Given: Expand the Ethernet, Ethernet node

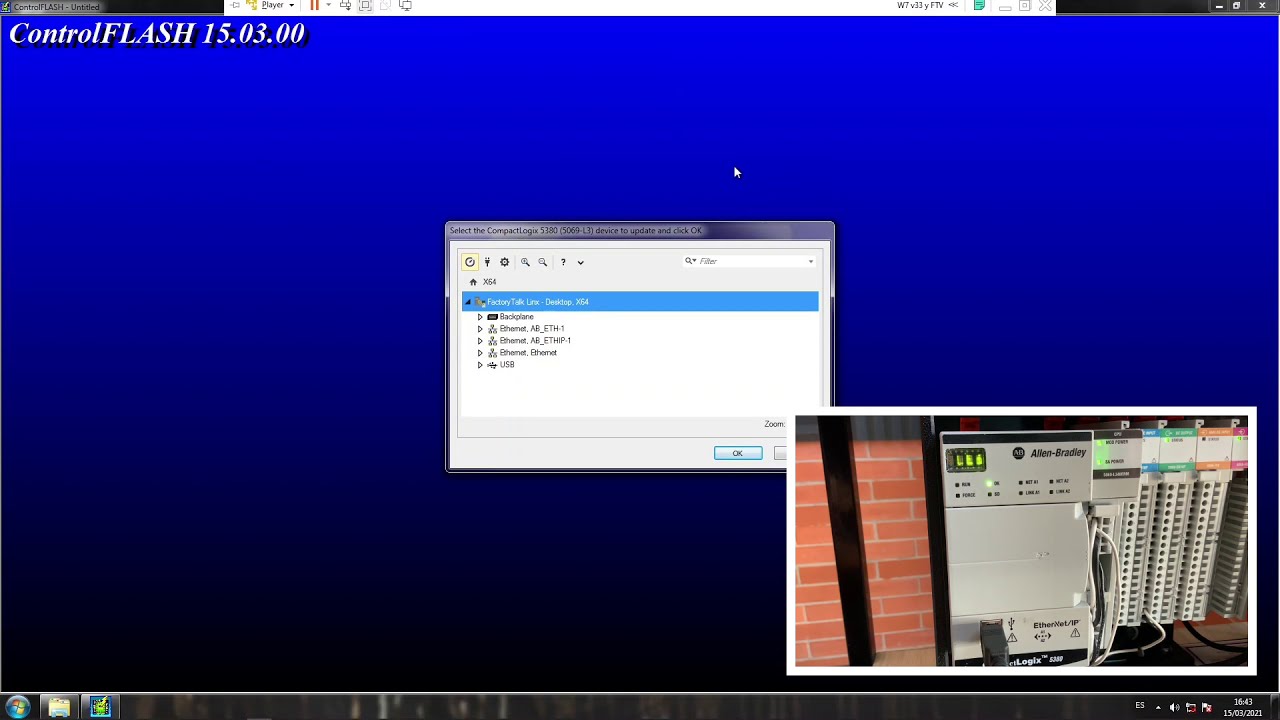Looking at the screenshot, I should [x=480, y=353].
